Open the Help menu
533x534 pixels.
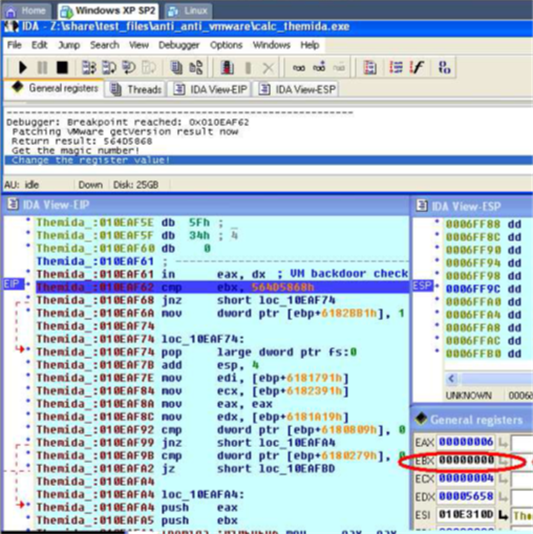[x=310, y=45]
